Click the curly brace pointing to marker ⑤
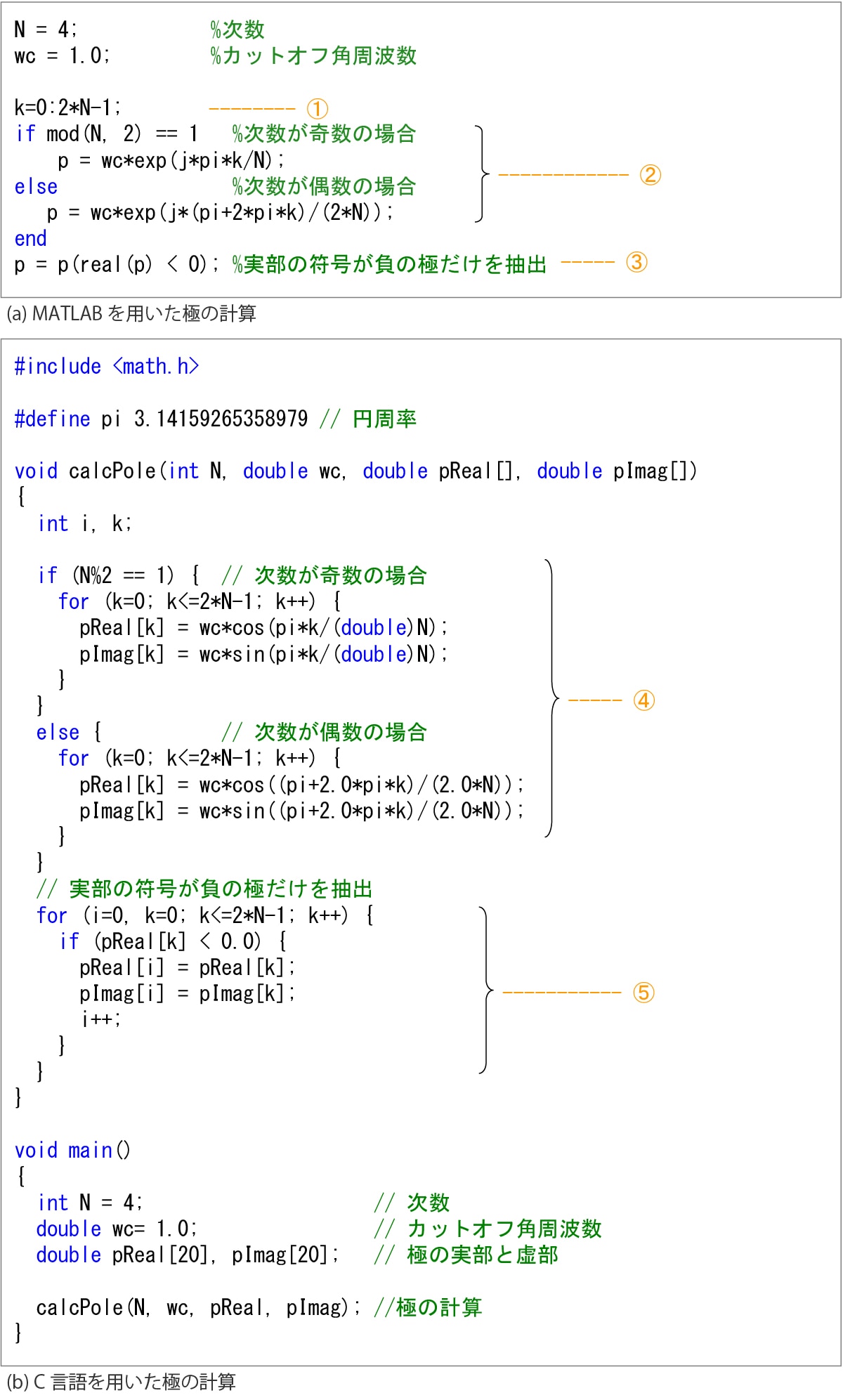 (485, 990)
